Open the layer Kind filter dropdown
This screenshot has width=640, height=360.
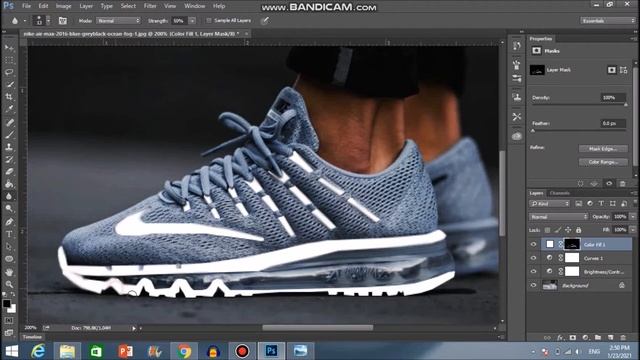coord(549,203)
